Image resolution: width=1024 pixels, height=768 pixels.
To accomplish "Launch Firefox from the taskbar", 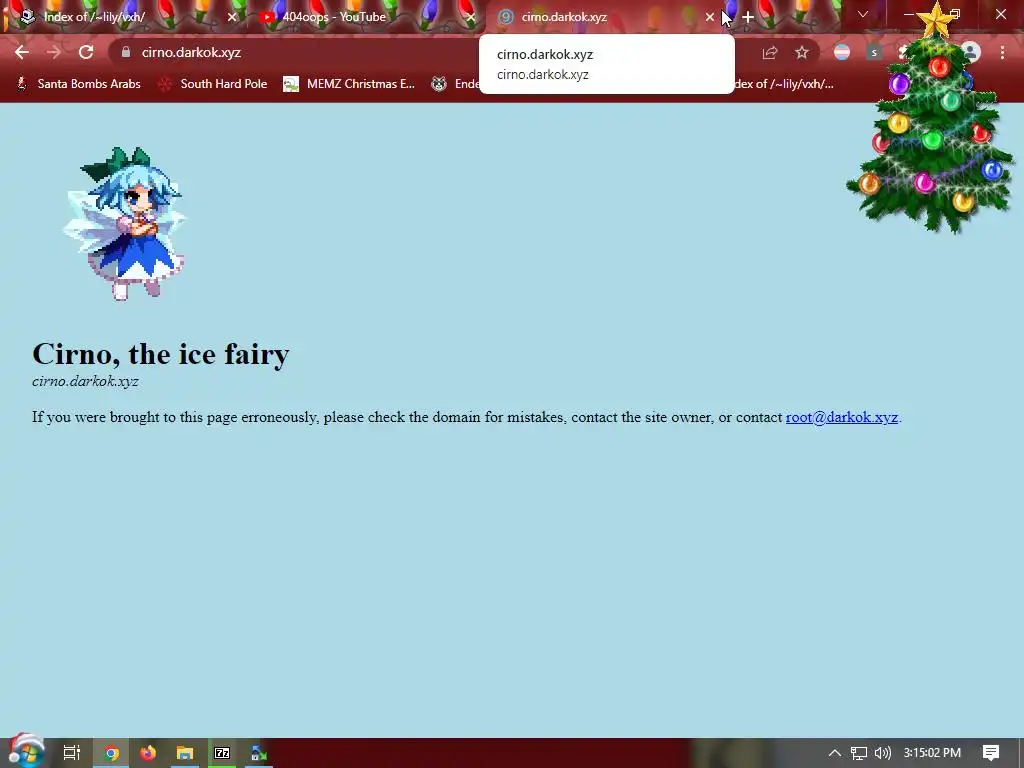I will click(148, 753).
